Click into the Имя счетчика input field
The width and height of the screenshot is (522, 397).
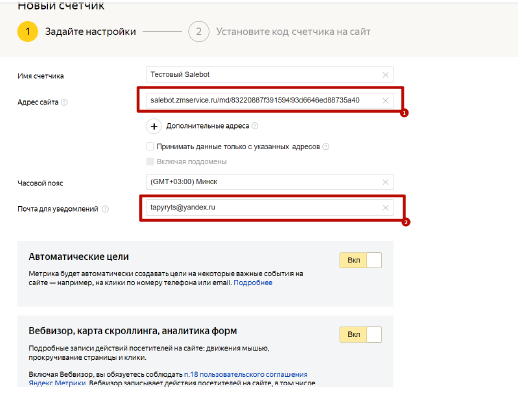(270, 75)
